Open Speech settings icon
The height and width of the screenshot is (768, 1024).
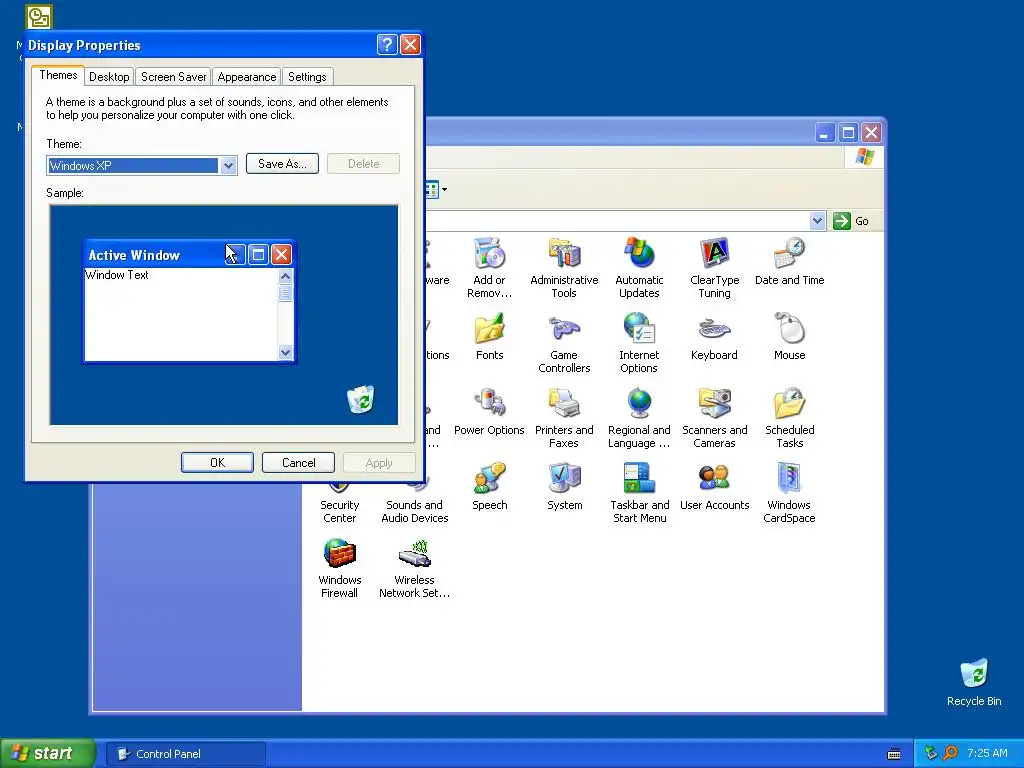pyautogui.click(x=490, y=487)
